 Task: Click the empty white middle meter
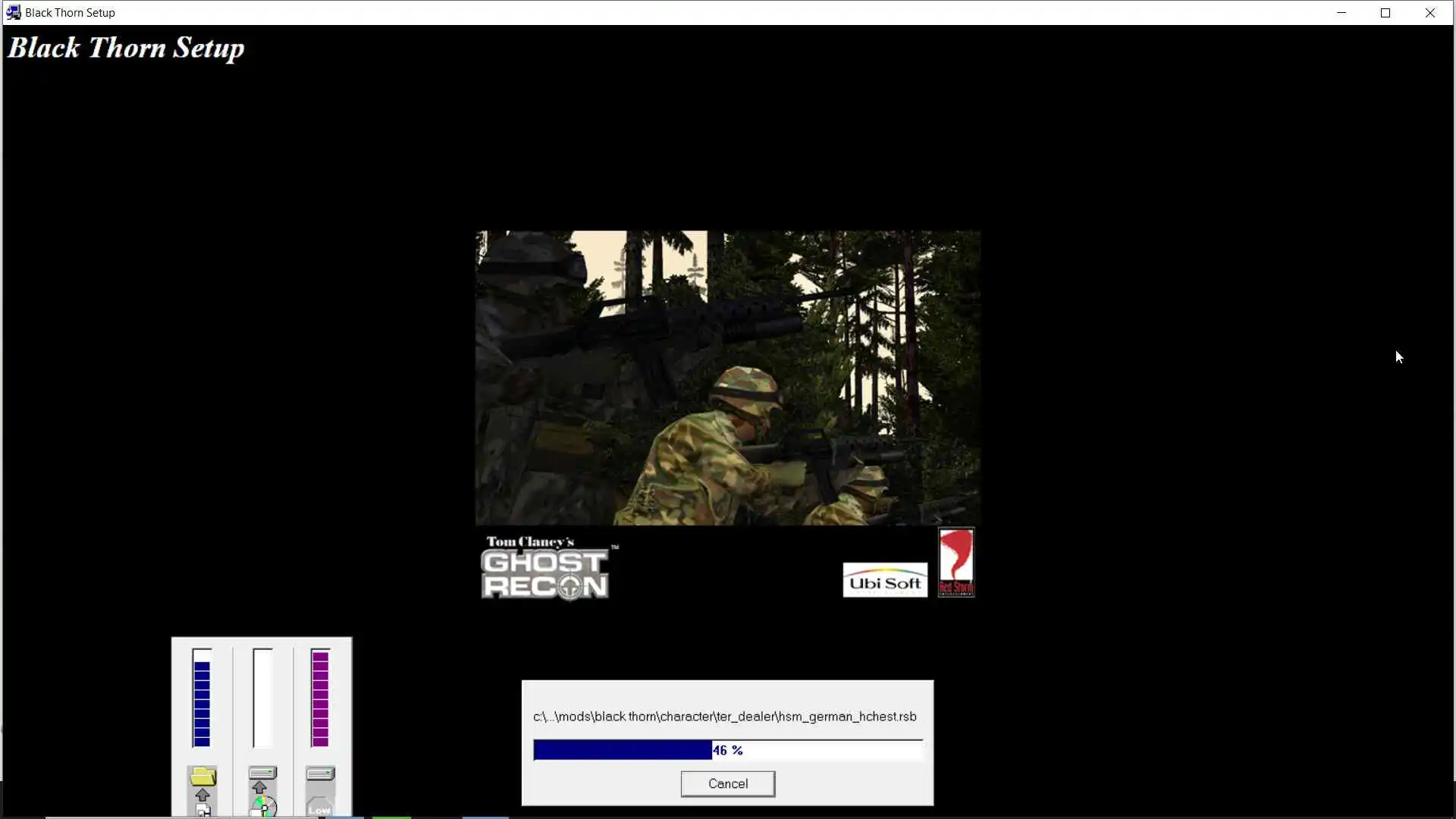[262, 698]
